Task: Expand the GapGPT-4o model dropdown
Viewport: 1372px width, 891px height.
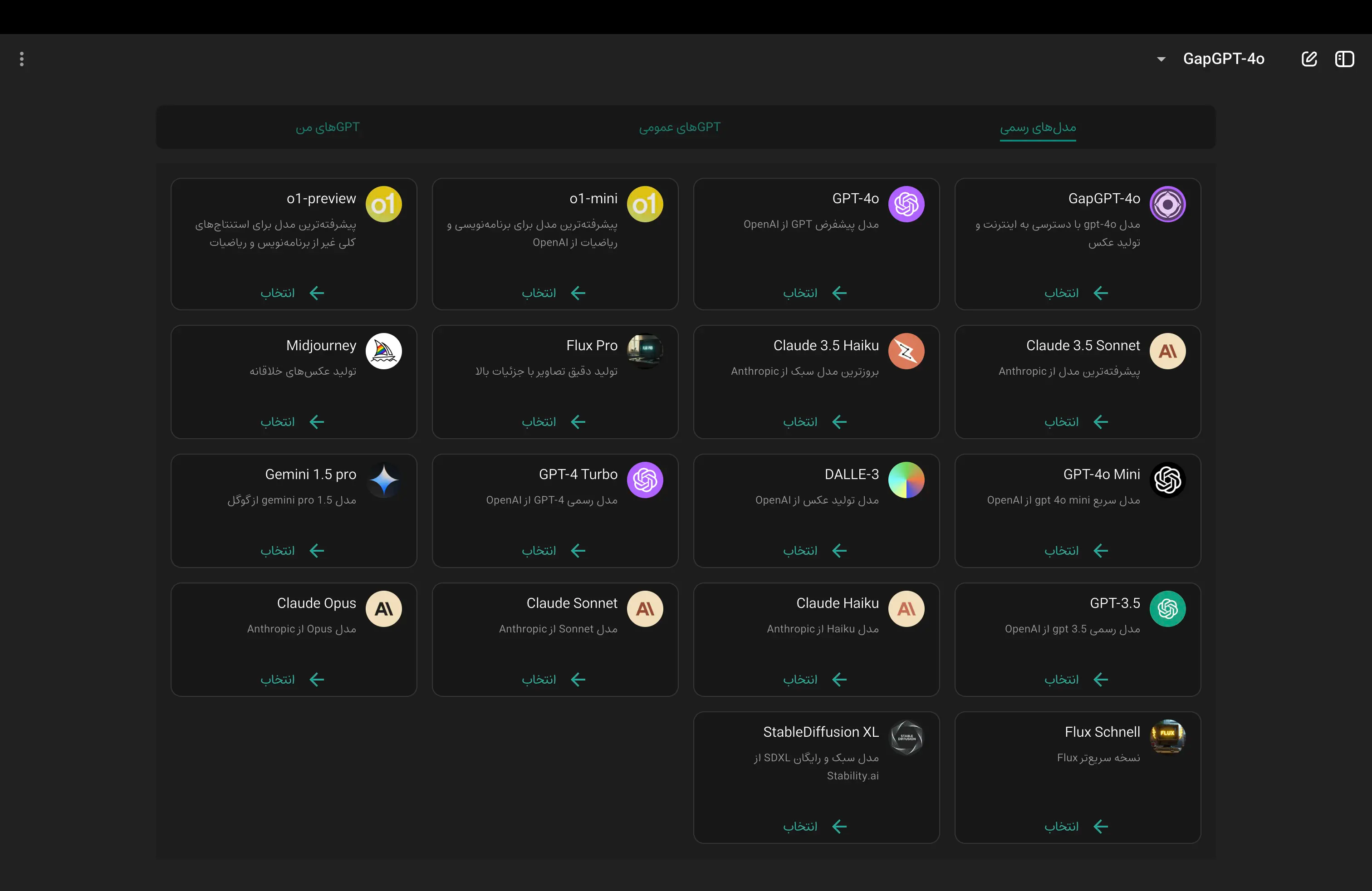Action: point(1223,59)
